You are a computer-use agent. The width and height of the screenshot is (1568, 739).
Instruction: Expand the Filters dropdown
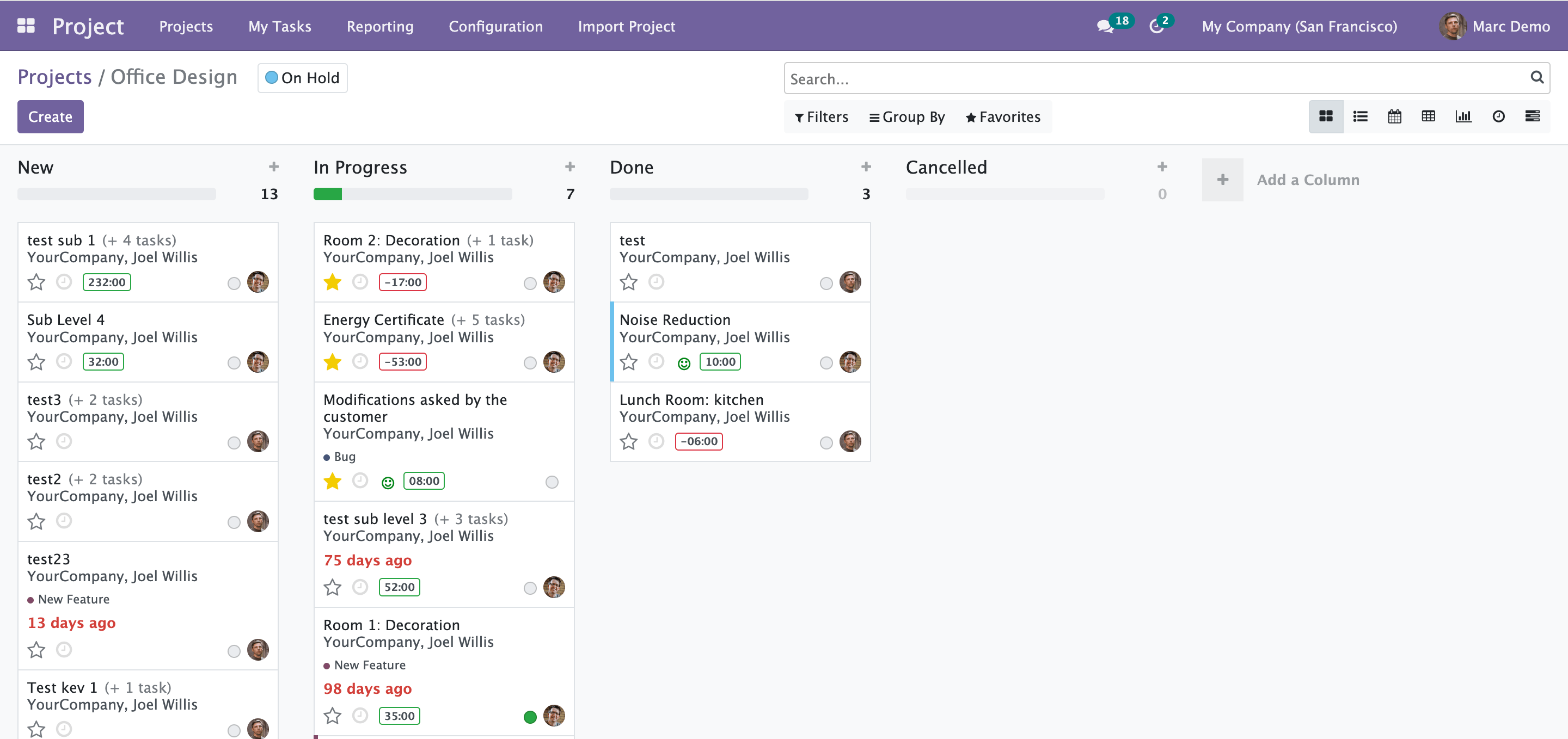[821, 117]
